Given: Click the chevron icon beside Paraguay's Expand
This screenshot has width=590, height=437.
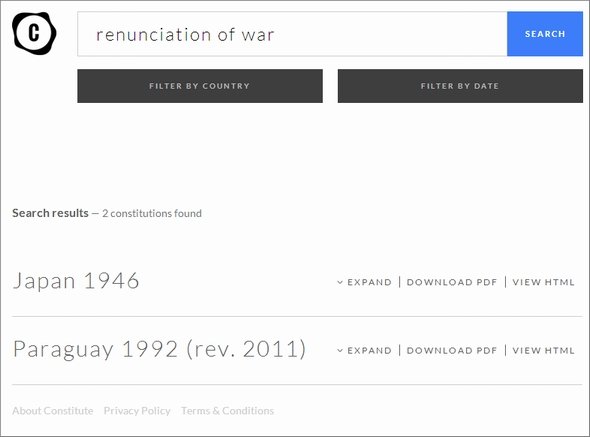Looking at the screenshot, I should pos(340,350).
